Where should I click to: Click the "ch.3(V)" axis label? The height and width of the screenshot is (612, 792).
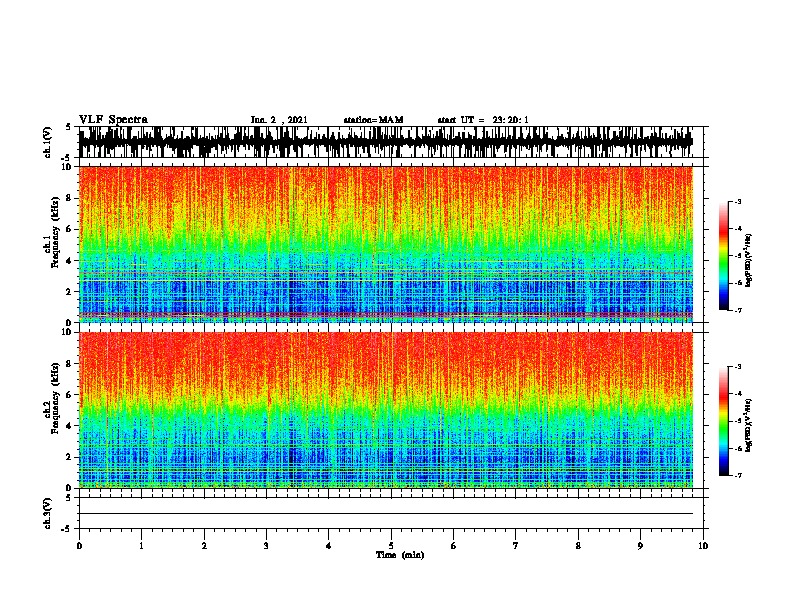point(48,513)
